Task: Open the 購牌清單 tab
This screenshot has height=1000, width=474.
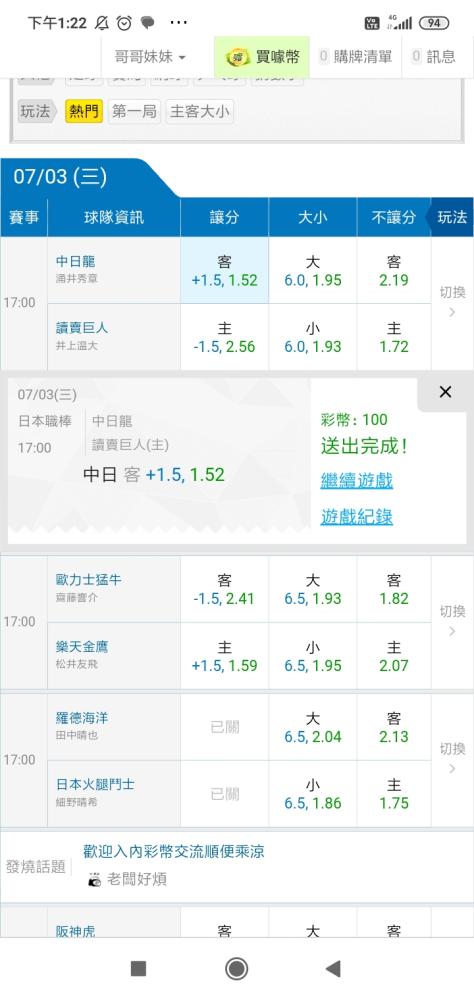Action: click(355, 57)
